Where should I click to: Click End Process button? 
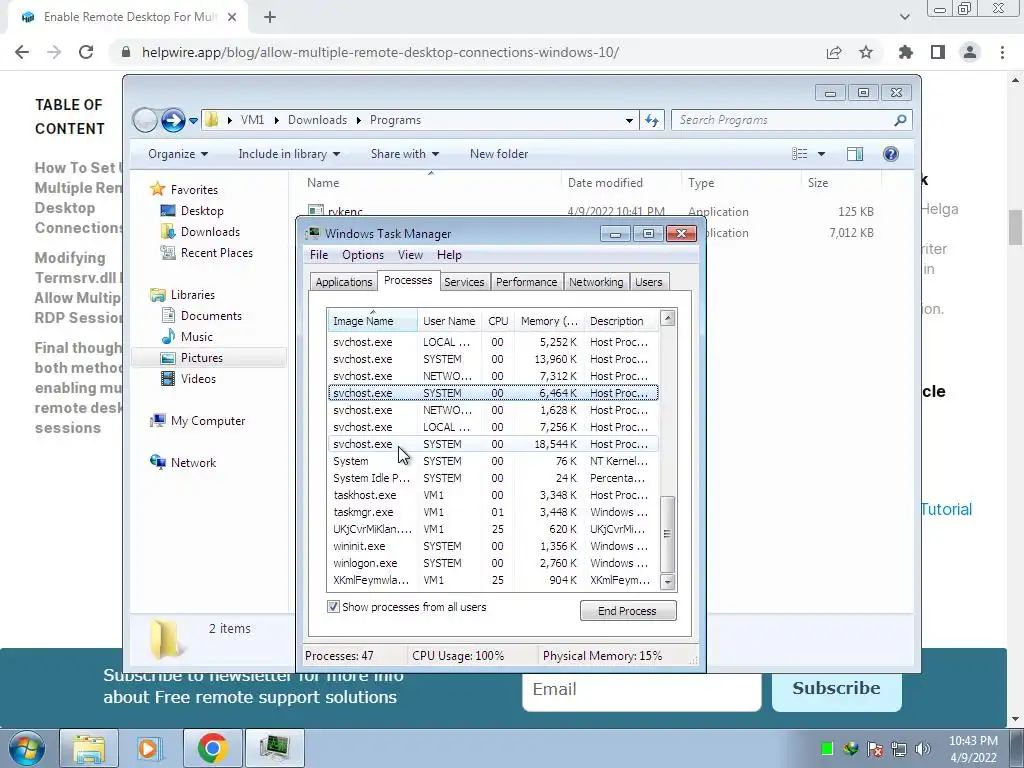click(x=628, y=611)
